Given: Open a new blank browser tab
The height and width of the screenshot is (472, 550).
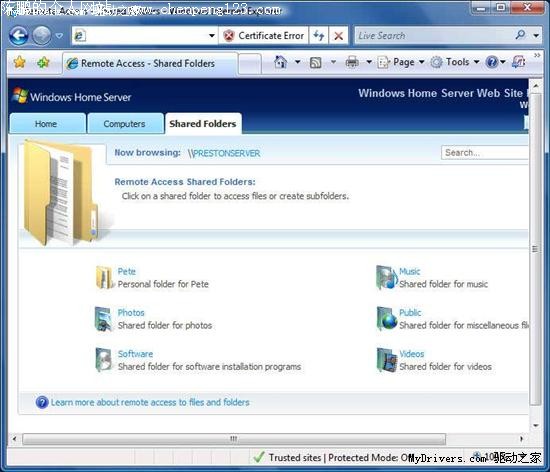Looking at the screenshot, I should point(250,64).
